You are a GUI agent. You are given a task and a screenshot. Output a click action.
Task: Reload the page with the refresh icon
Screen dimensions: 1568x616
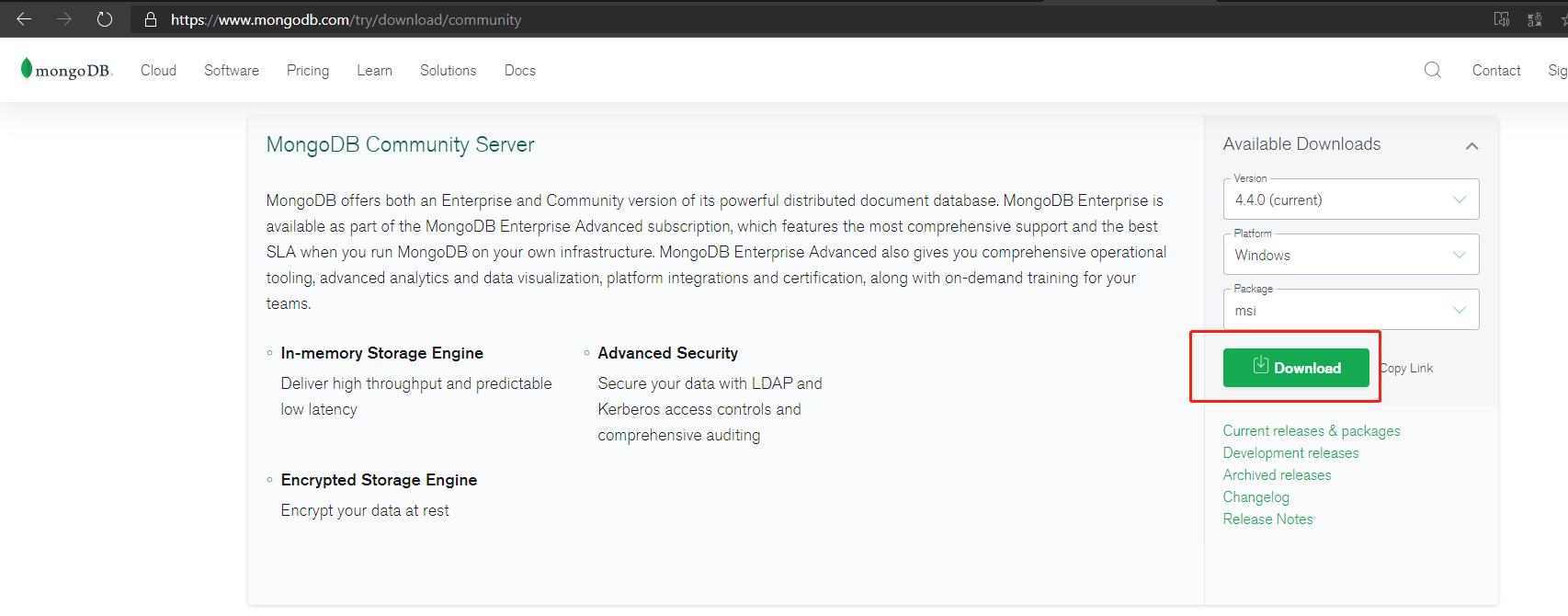pos(105,18)
